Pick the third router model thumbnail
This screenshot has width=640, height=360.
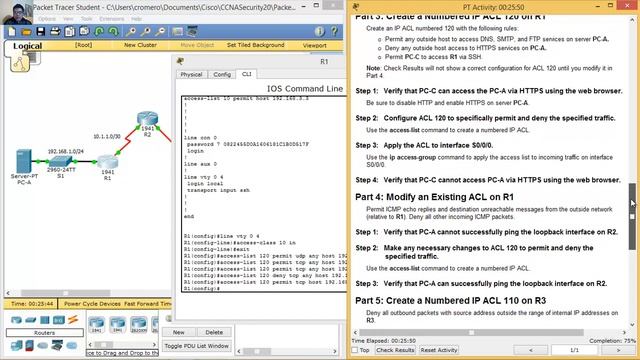click(x=138, y=324)
